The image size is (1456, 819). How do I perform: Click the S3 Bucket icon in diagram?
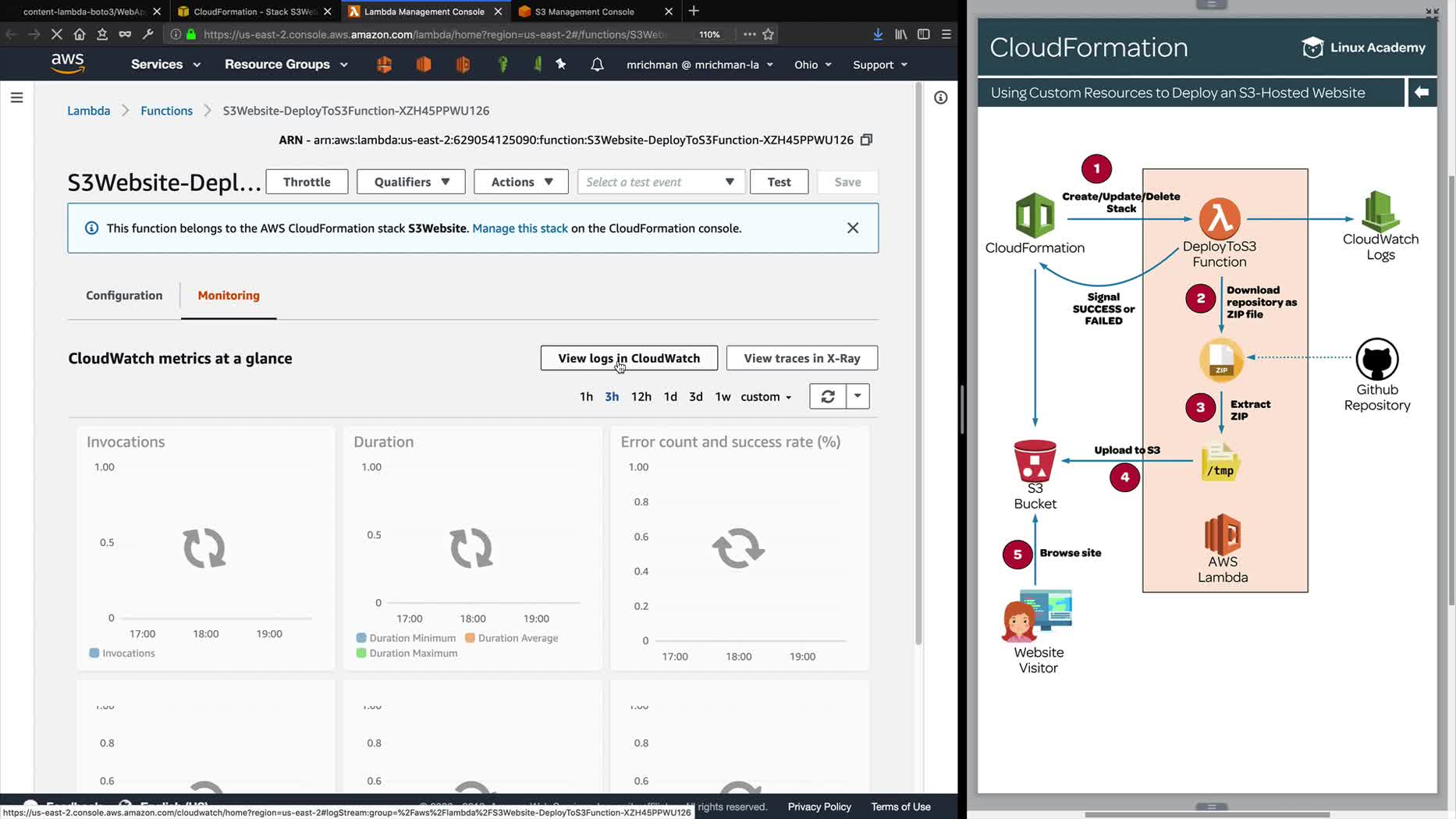coord(1035,460)
